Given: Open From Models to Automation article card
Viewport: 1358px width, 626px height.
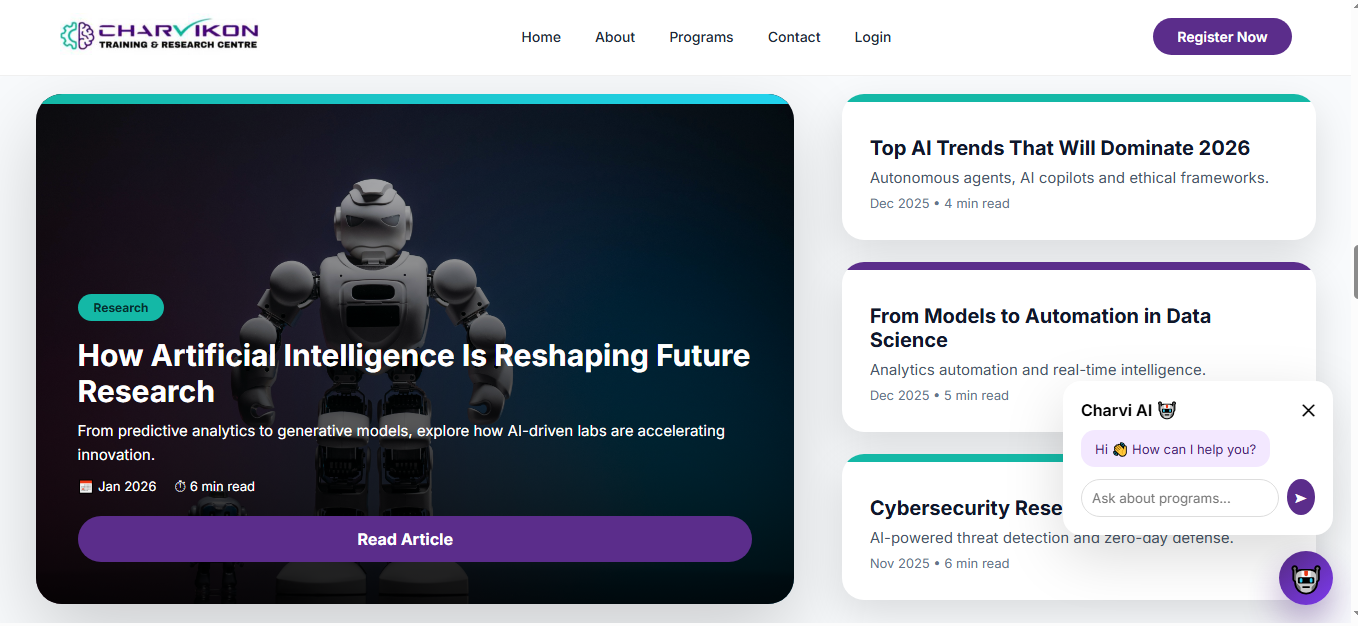Looking at the screenshot, I should point(1040,328).
